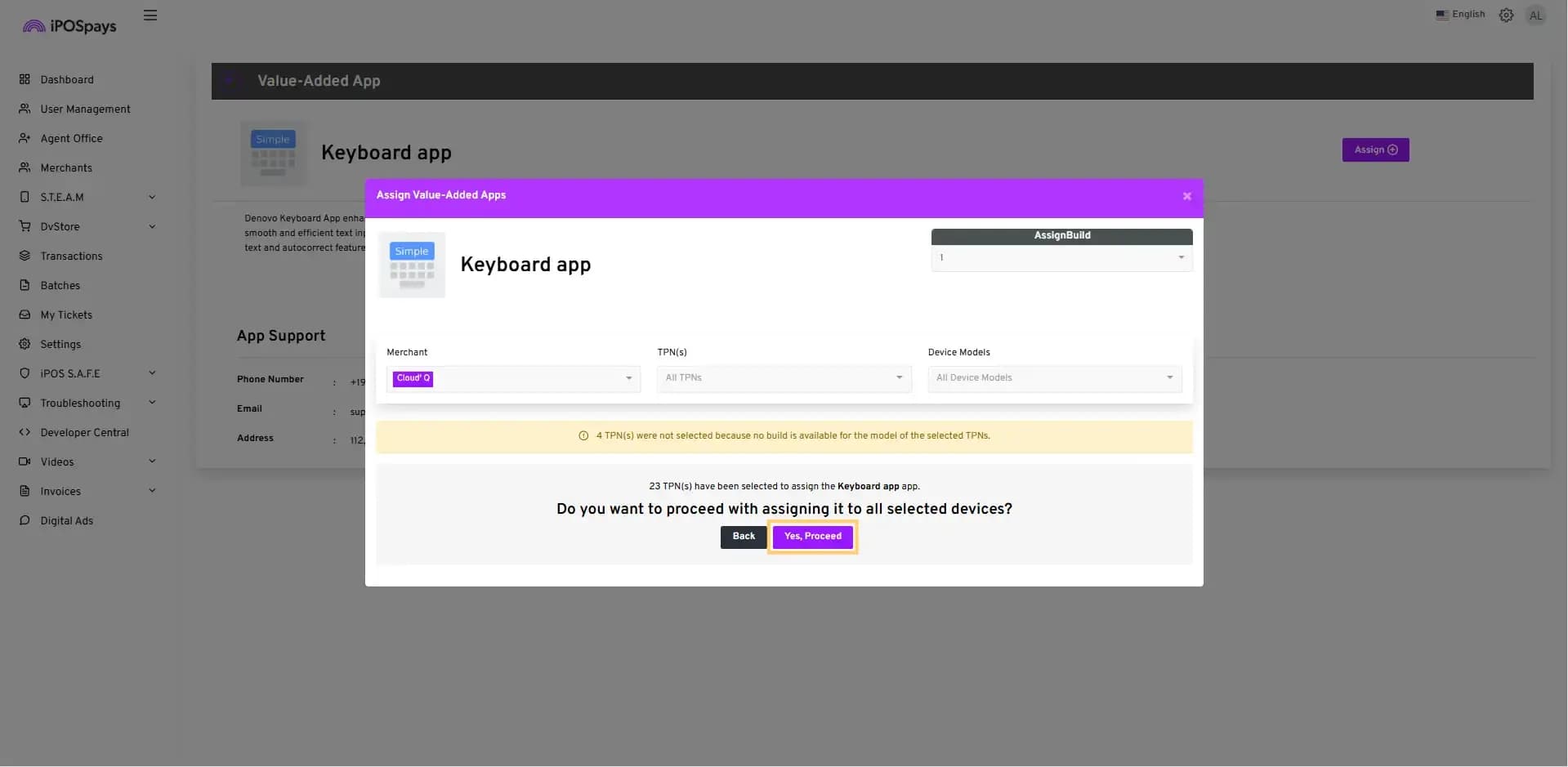Image resolution: width=1568 pixels, height=767 pixels.
Task: Click the AL user avatar
Action: (1535, 16)
